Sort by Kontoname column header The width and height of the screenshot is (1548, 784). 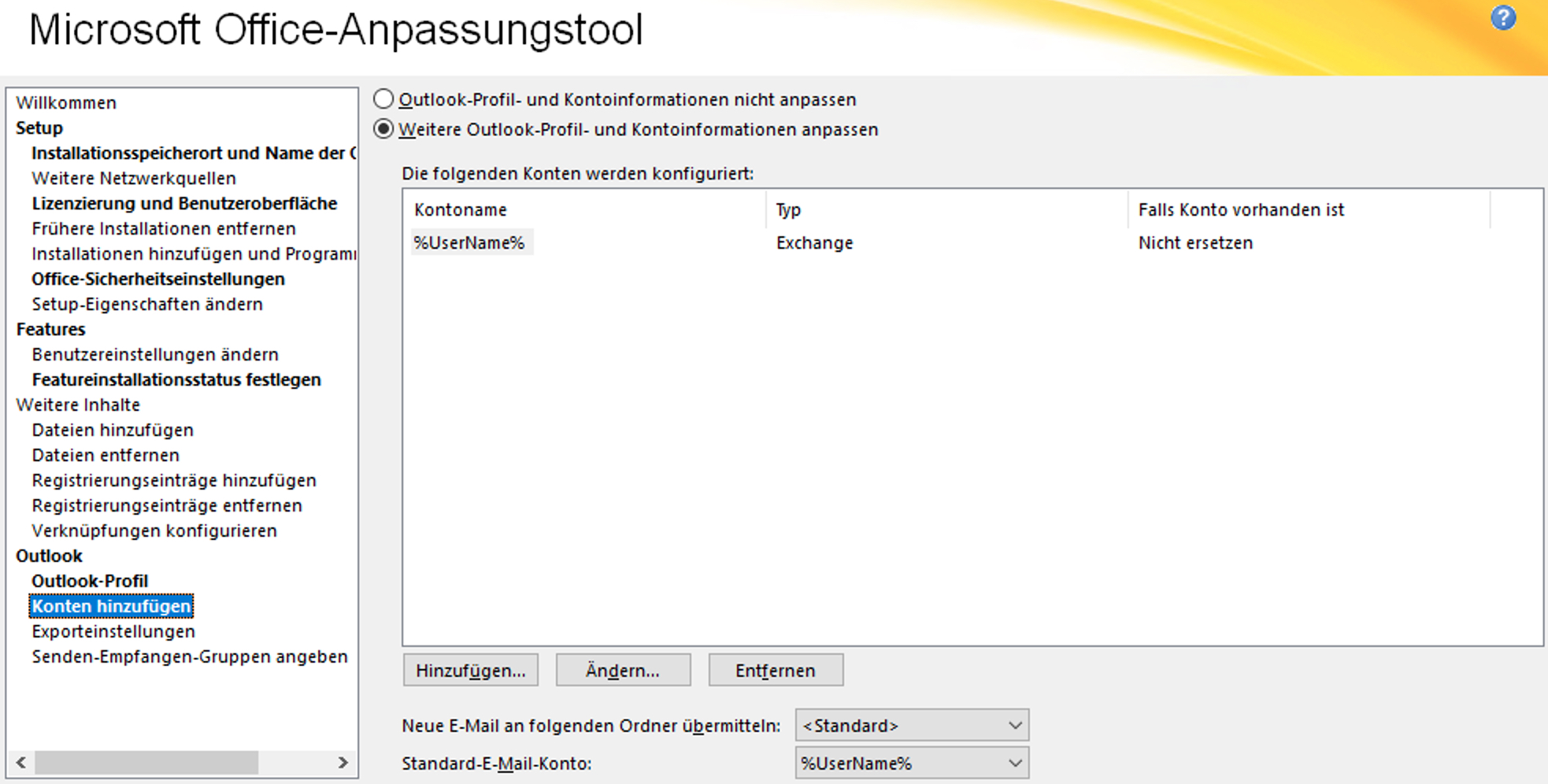pos(585,209)
